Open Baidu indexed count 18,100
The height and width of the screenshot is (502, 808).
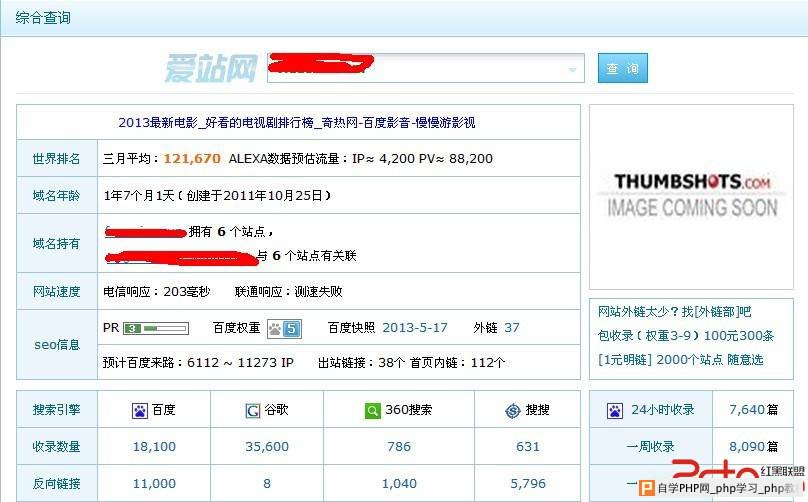coord(154,446)
